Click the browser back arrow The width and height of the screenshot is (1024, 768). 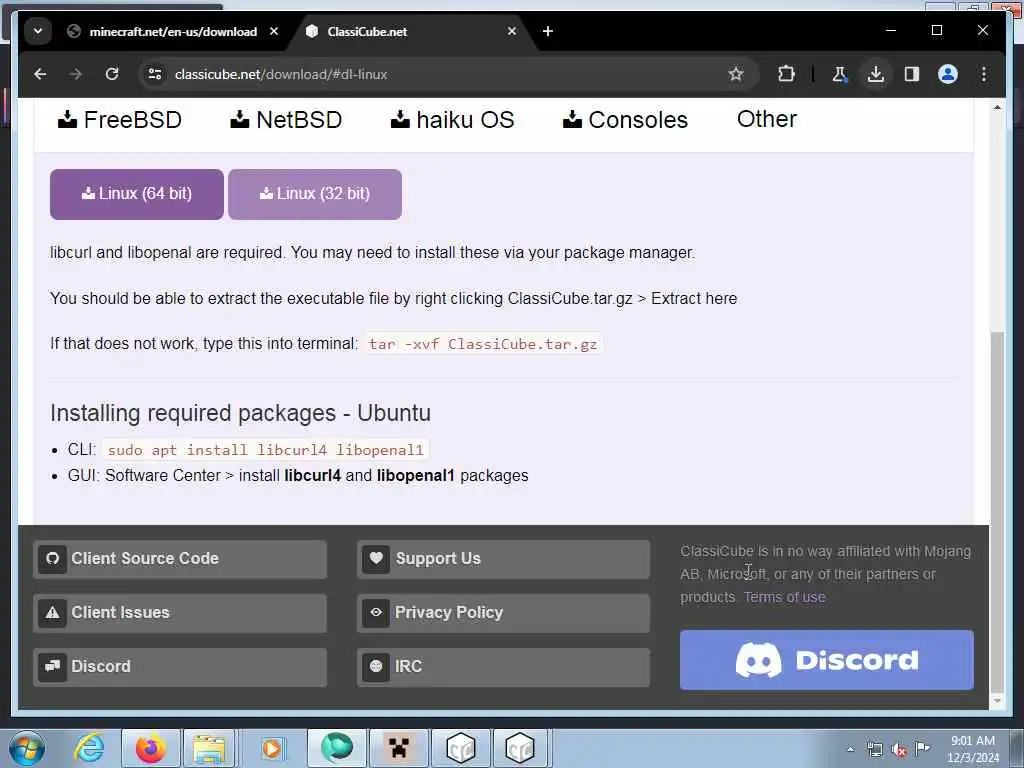40,74
